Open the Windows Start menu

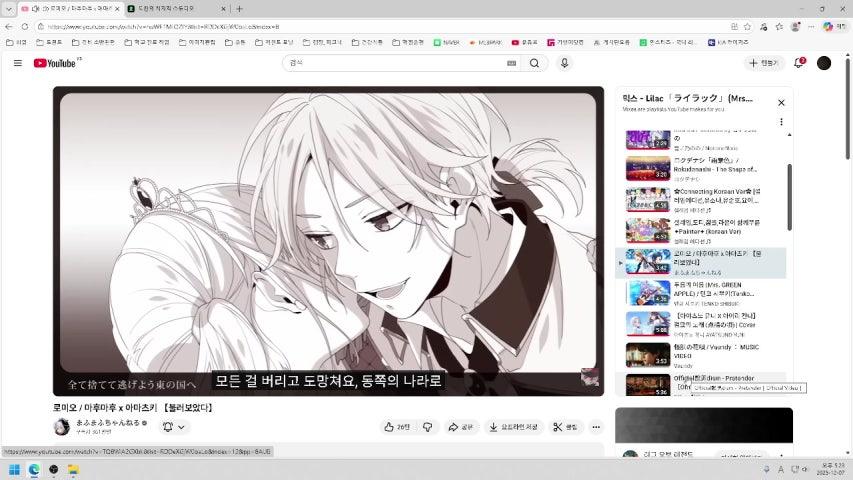[15, 469]
